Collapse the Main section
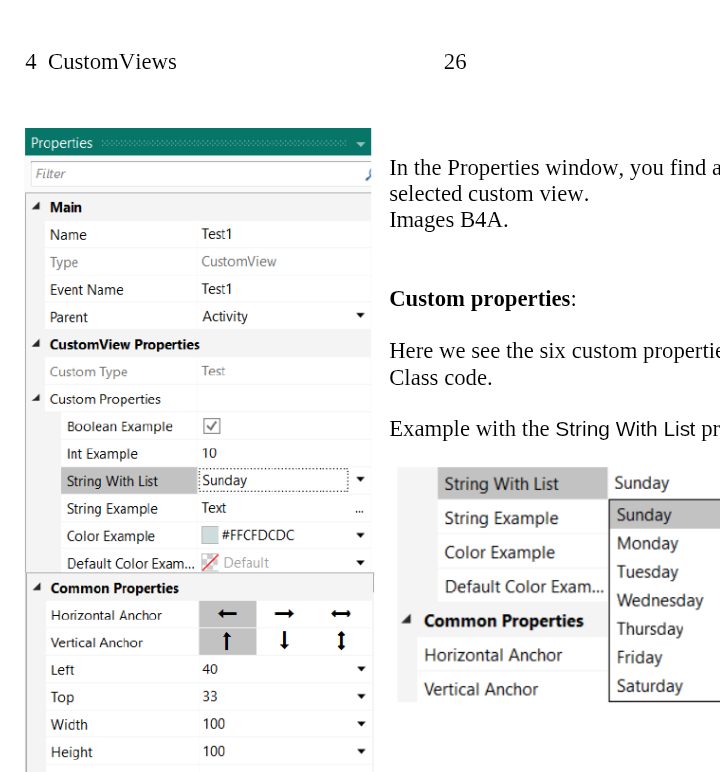The image size is (720, 772). coord(37,207)
